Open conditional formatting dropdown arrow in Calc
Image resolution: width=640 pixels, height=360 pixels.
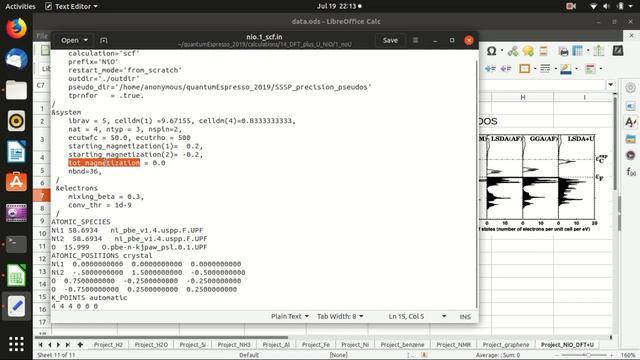[x=601, y=69]
